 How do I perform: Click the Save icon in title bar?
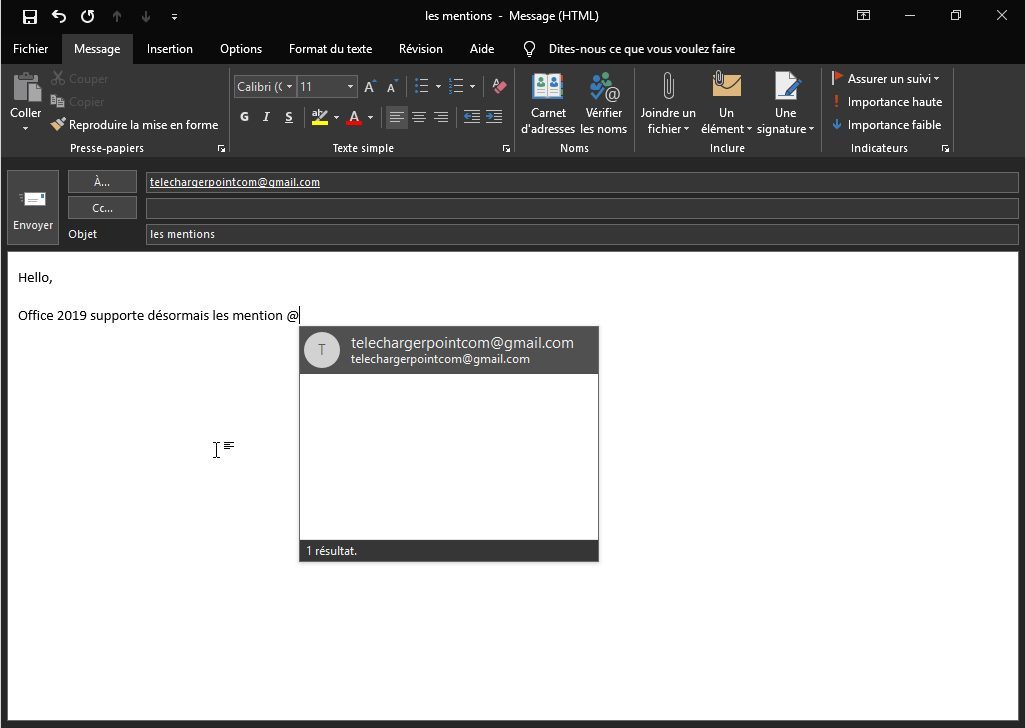[30, 16]
